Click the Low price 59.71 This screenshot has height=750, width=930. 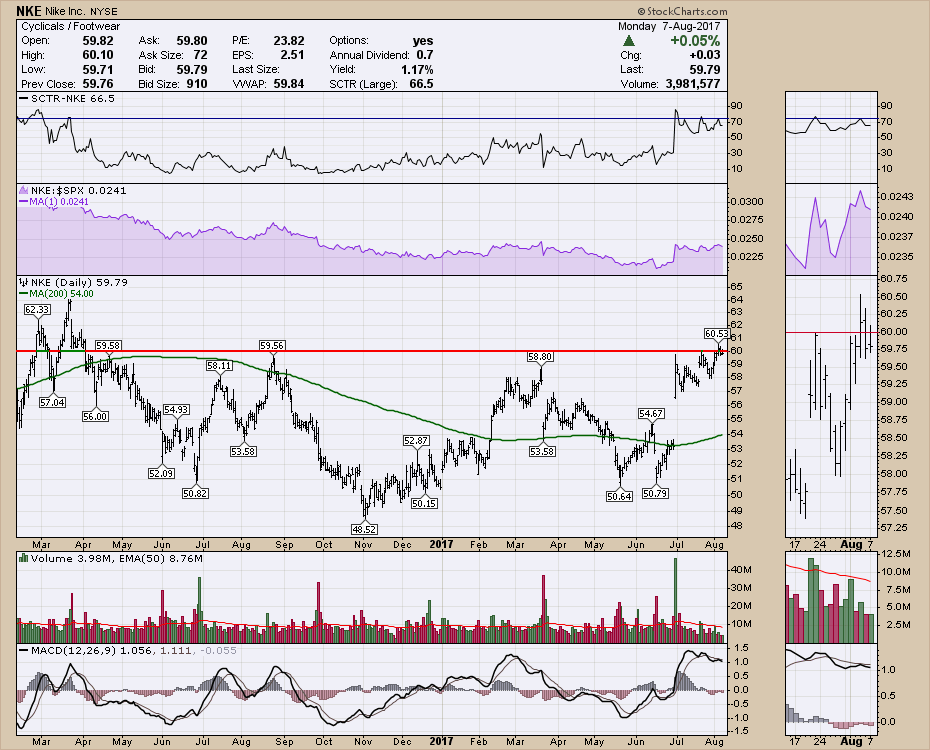coord(98,69)
